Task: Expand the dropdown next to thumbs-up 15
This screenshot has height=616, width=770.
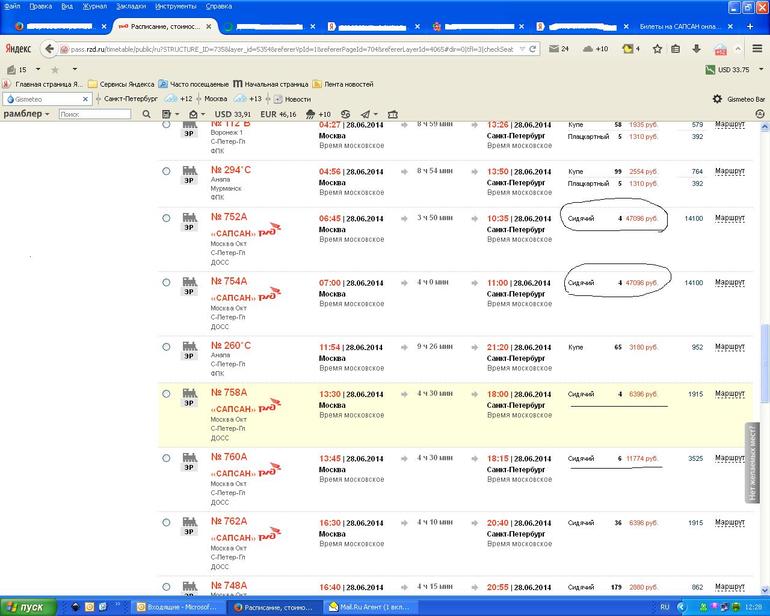Action: pos(38,69)
